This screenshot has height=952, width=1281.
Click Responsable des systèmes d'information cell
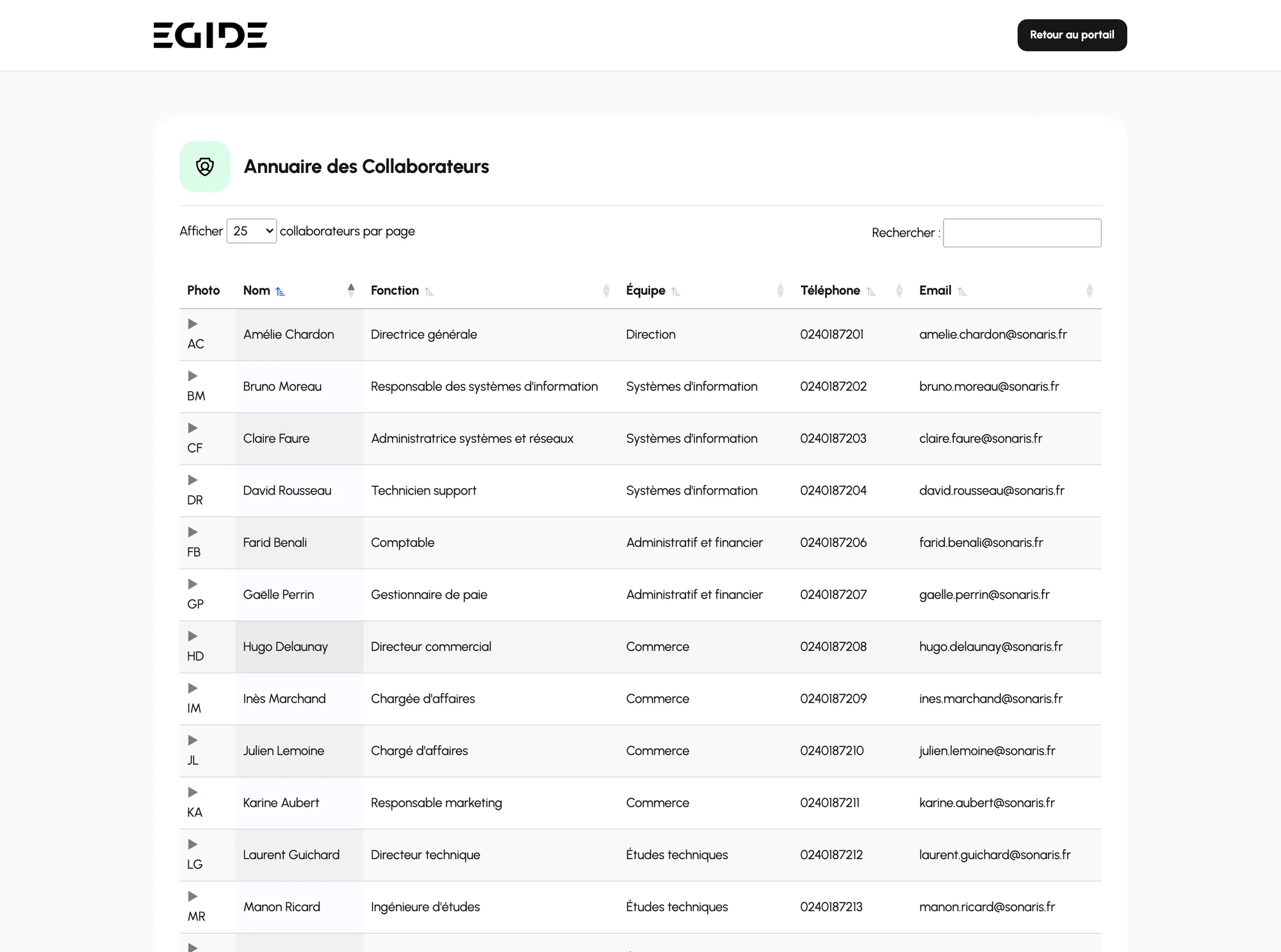click(484, 386)
